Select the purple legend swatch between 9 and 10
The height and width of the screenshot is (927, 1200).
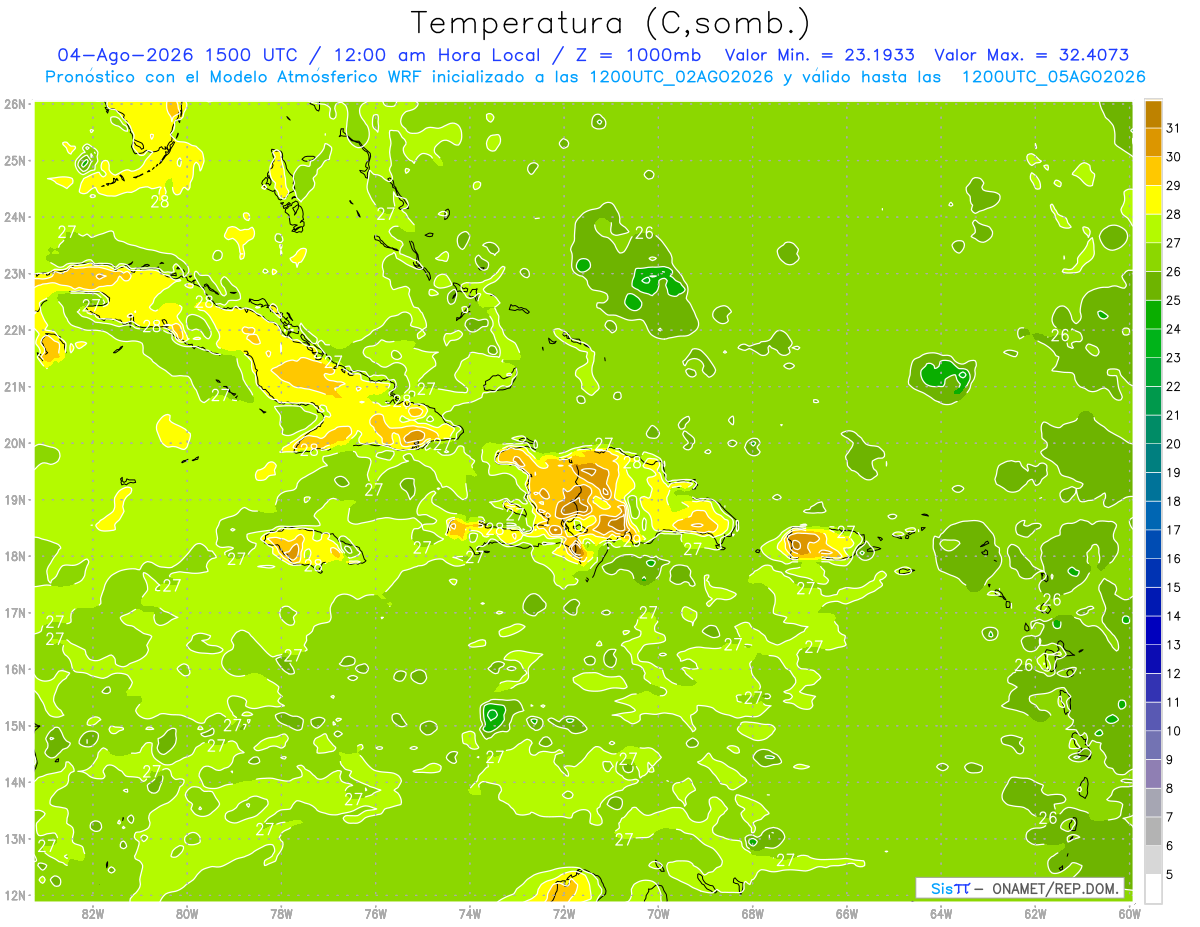pos(1153,745)
